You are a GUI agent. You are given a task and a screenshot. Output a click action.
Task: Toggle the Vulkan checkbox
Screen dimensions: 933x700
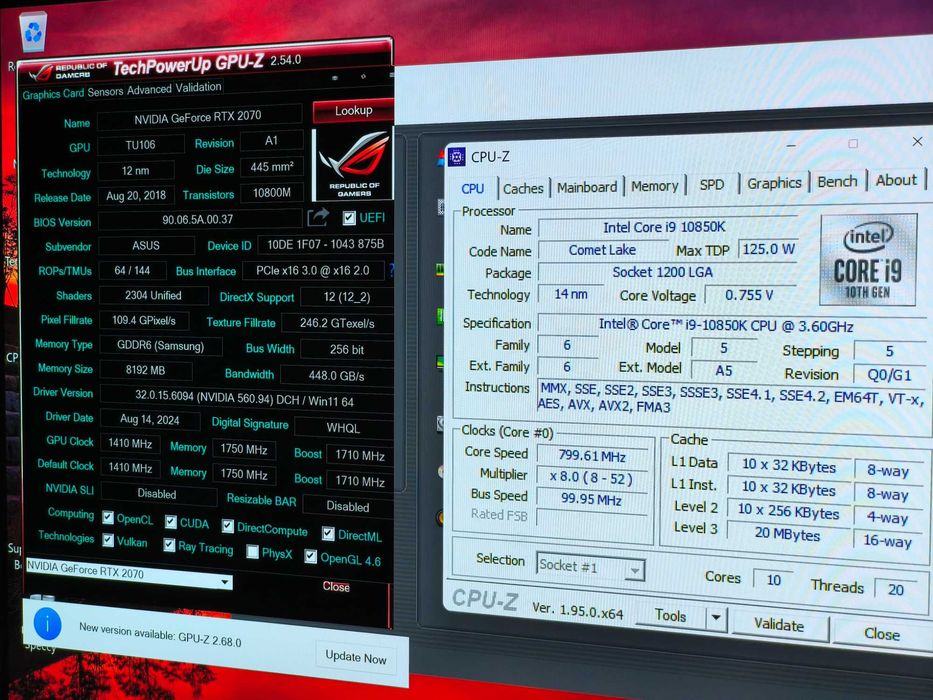coord(108,540)
